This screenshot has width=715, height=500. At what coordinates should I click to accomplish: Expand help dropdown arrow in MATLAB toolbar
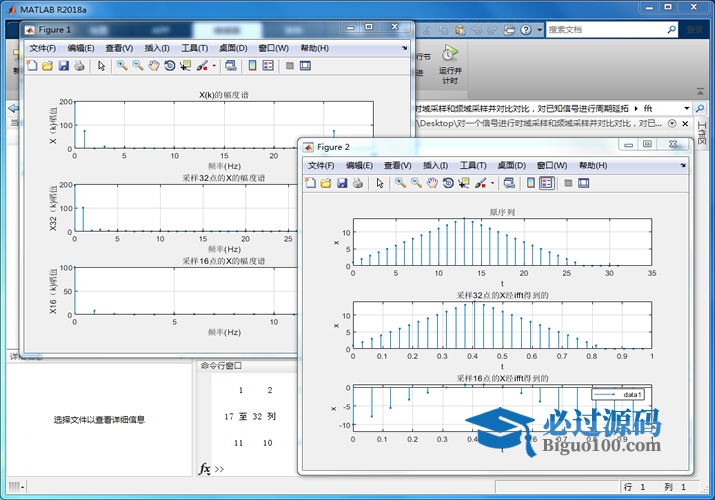point(539,30)
